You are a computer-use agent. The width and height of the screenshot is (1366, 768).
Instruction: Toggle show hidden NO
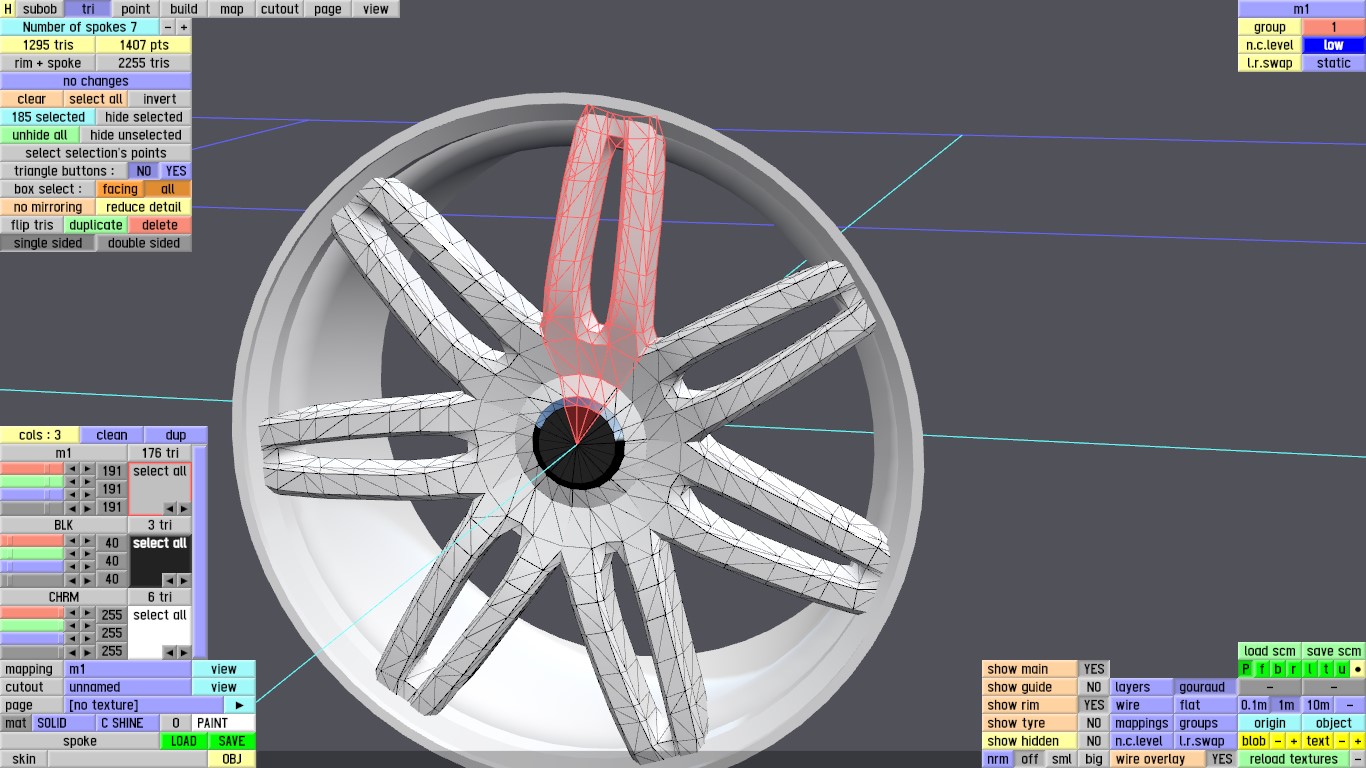(x=1094, y=741)
